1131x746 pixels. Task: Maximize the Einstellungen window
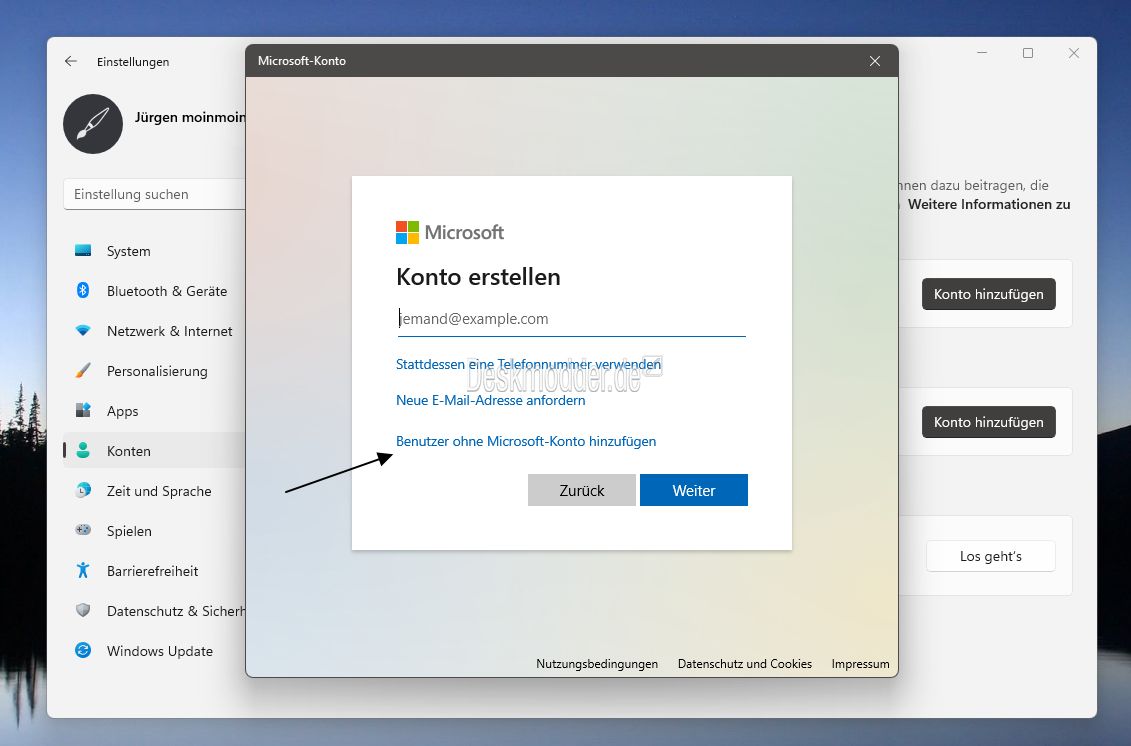pyautogui.click(x=1028, y=53)
